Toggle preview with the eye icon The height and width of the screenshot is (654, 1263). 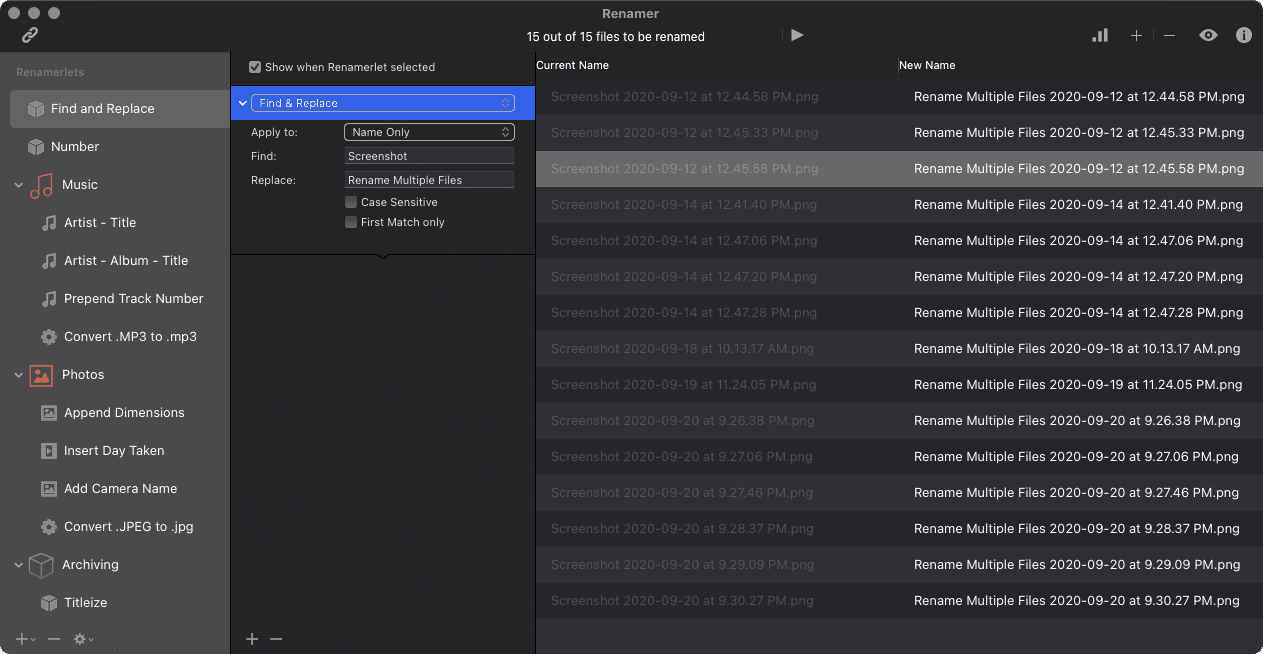point(1209,35)
